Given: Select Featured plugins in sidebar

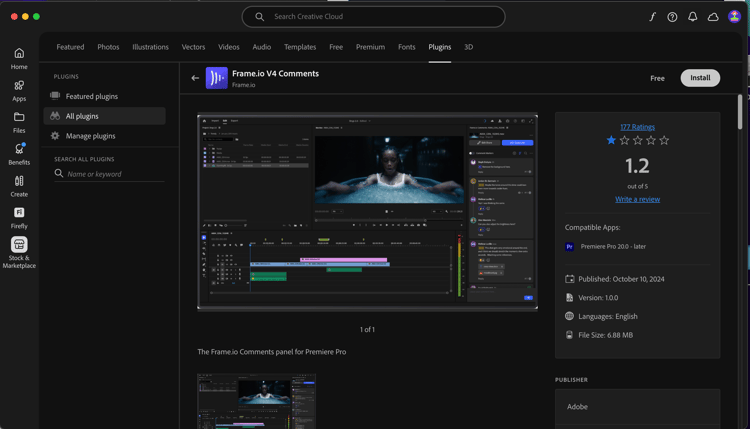Looking at the screenshot, I should [x=91, y=96].
